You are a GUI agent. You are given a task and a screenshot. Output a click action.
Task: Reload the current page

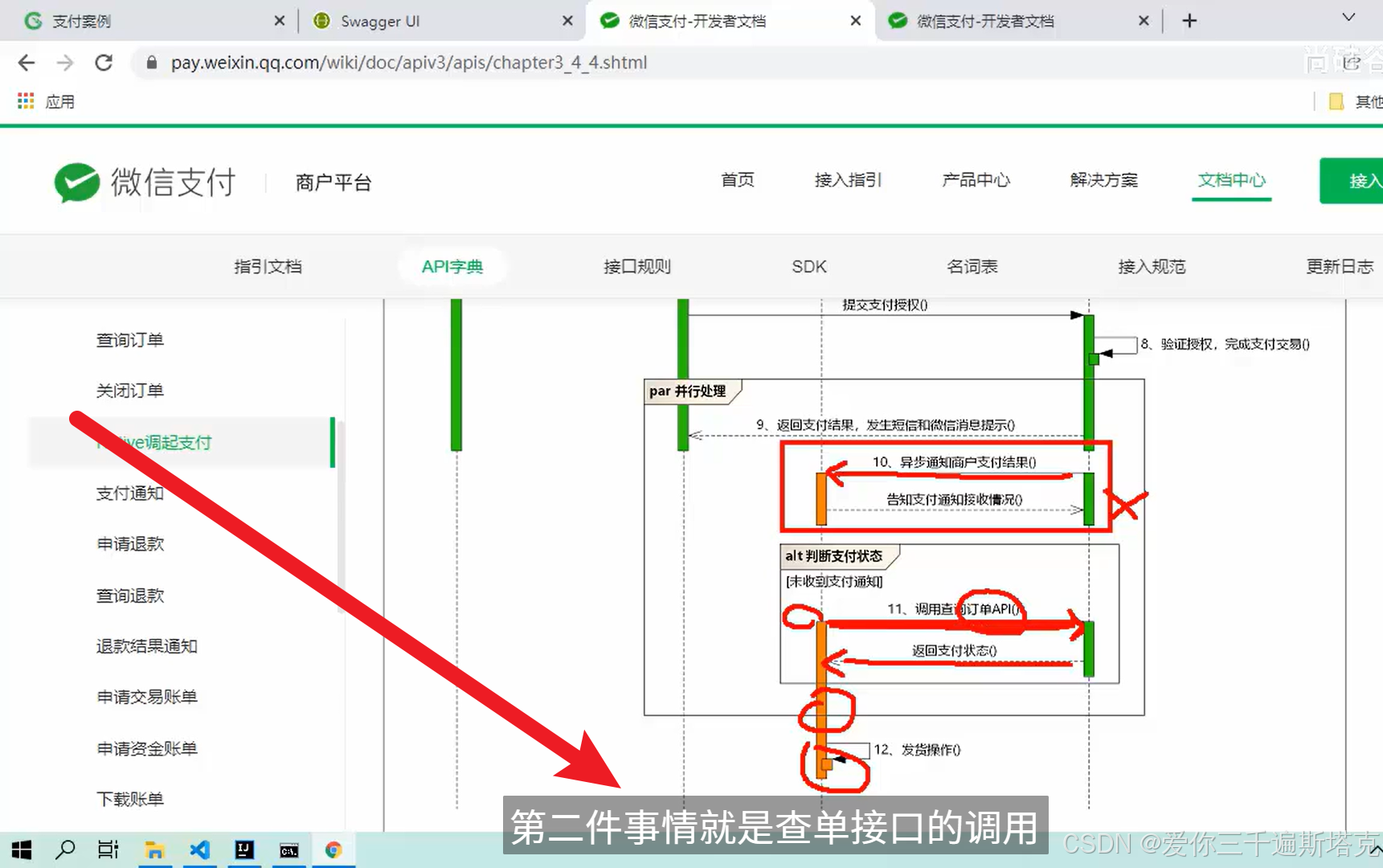pyautogui.click(x=104, y=63)
